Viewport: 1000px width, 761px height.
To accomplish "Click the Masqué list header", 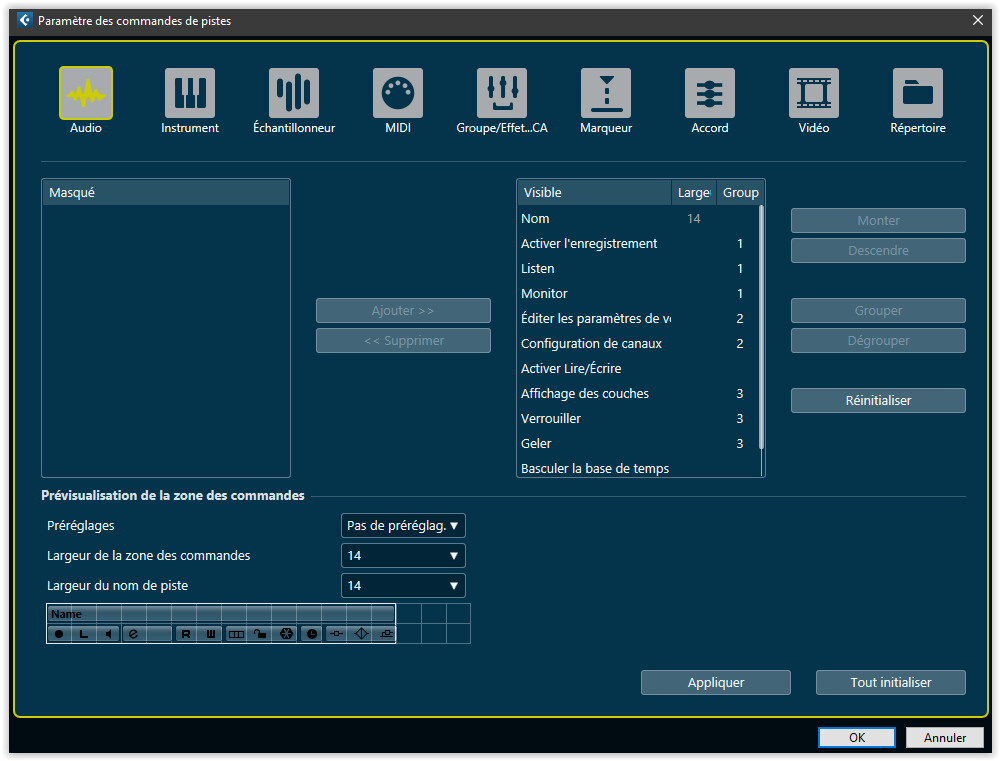I will (166, 193).
